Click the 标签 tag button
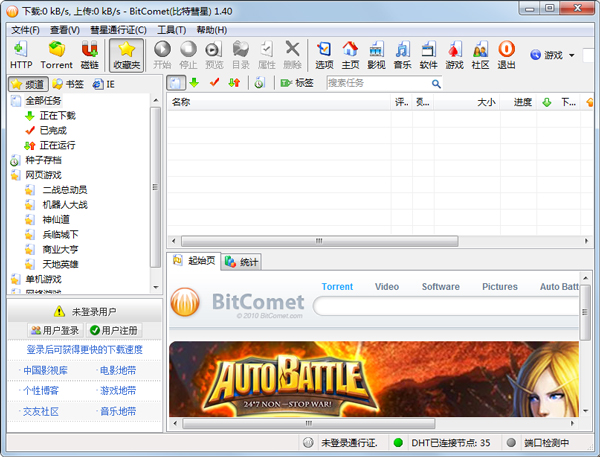The image size is (600, 457). click(x=297, y=83)
